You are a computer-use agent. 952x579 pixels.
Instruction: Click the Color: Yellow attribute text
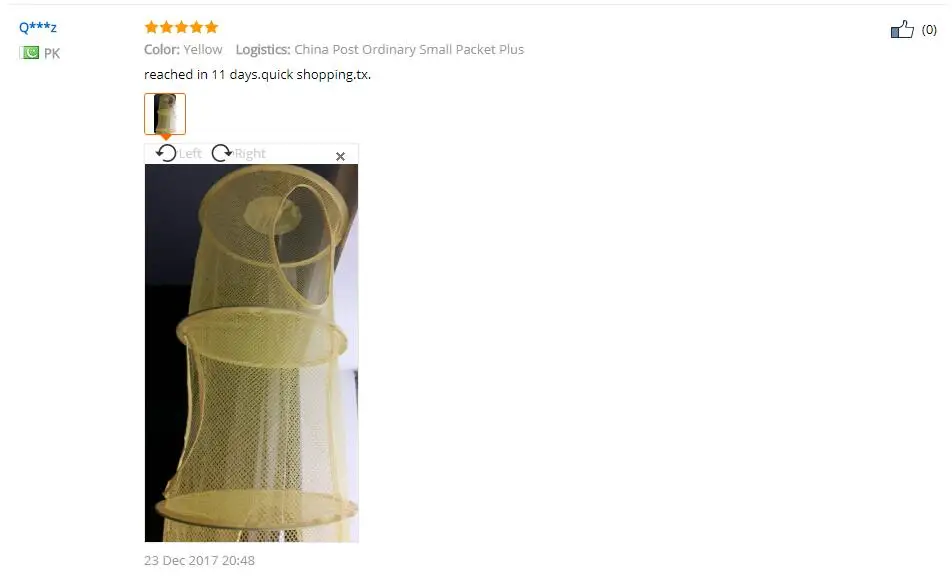coord(183,49)
